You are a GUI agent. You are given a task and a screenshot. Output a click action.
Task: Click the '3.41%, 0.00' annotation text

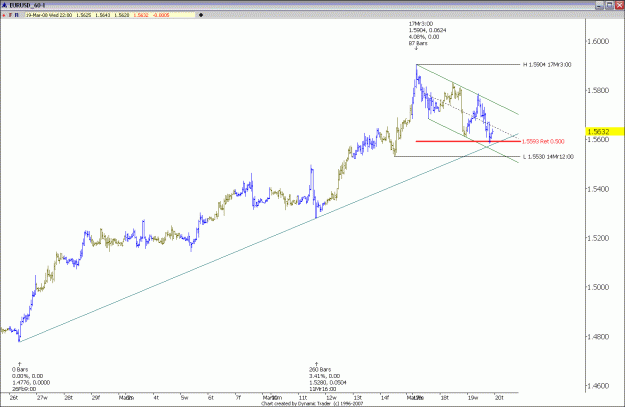click(324, 376)
